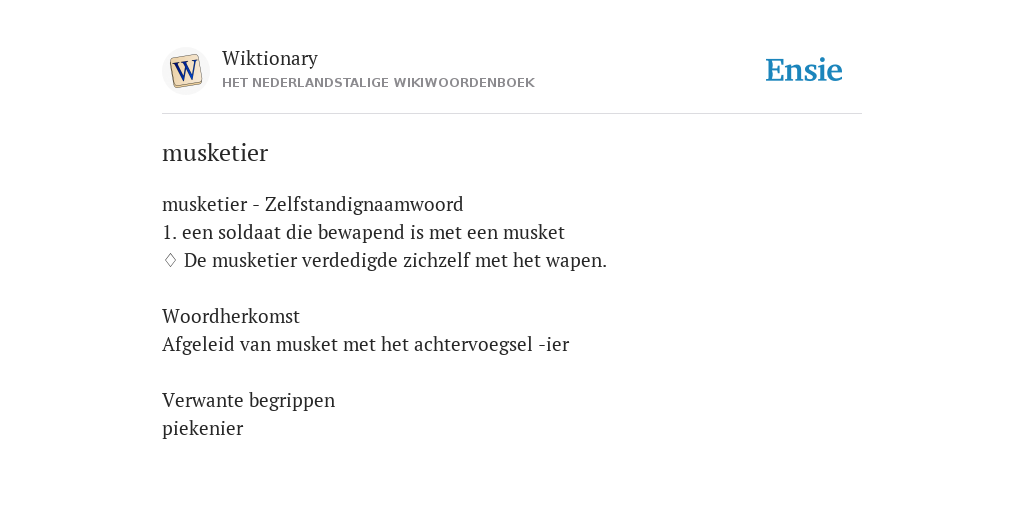Click the 'Woordherkomst' section label
Image resolution: width=1024 pixels, height=512 pixels.
231,316
